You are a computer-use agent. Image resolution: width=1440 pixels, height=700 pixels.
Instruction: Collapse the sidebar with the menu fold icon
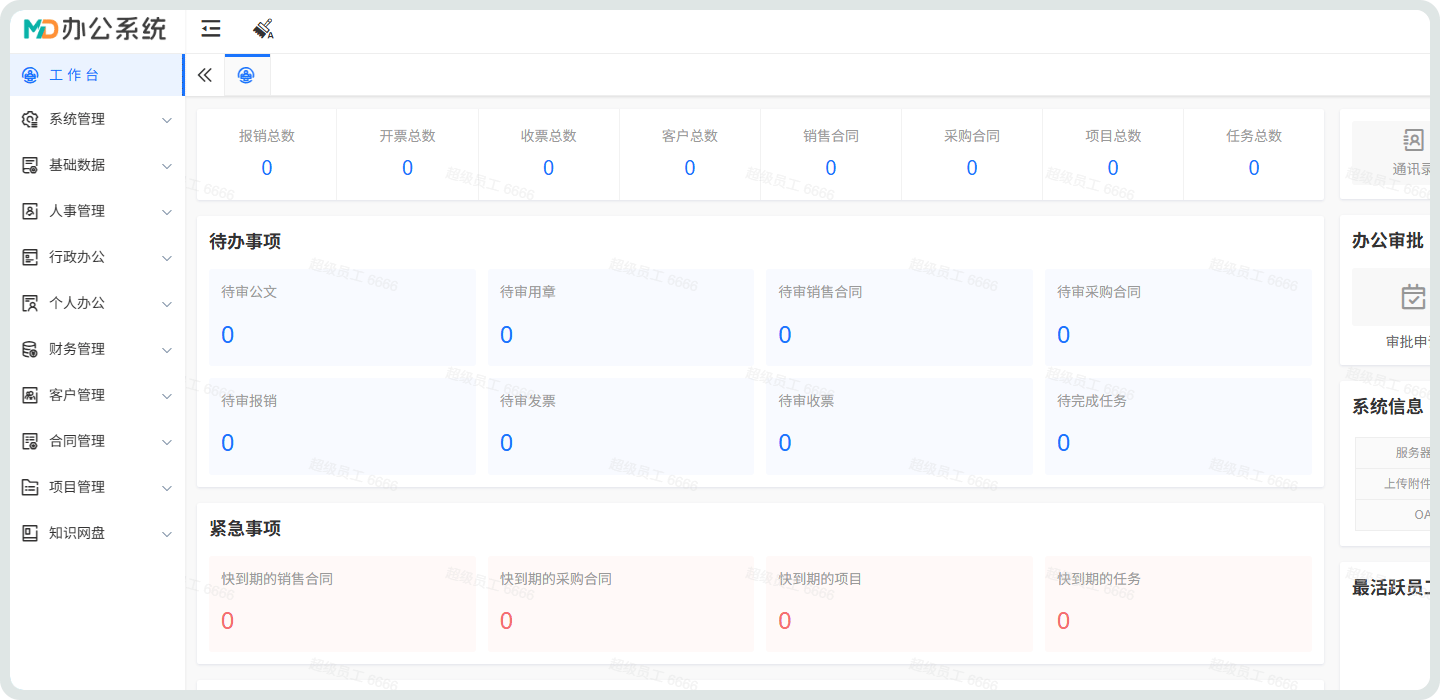[211, 29]
